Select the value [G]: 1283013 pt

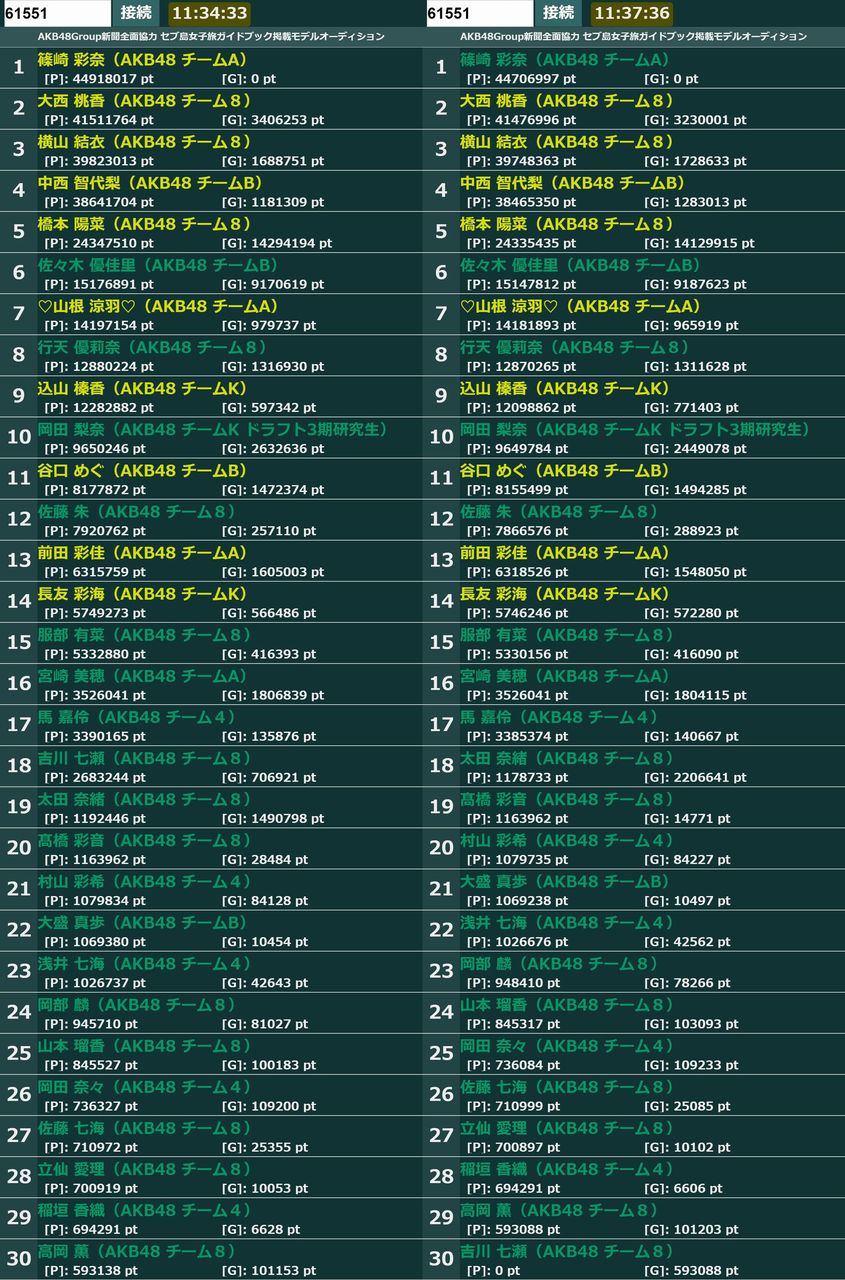[695, 201]
